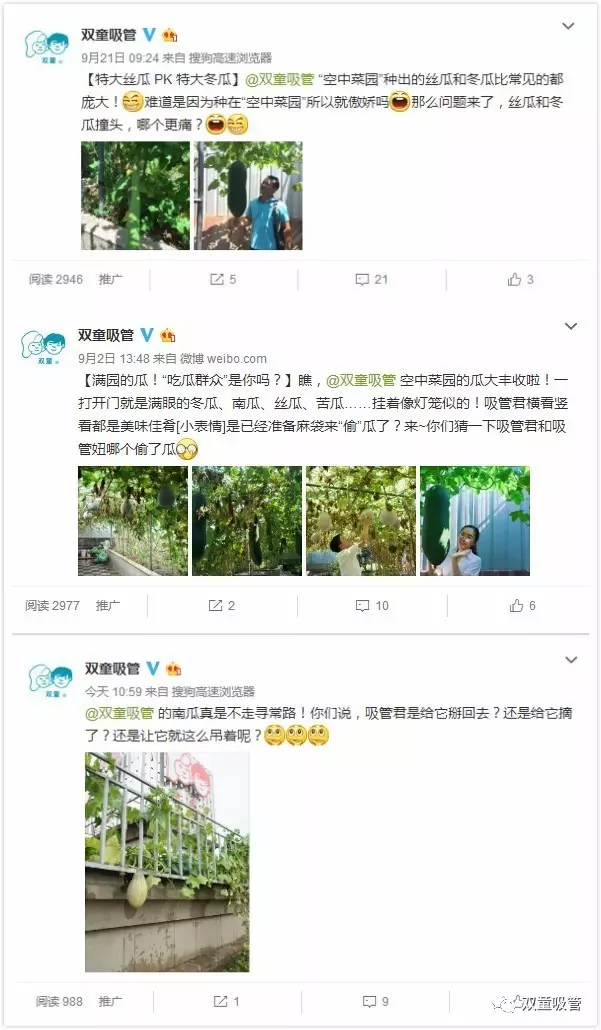Repost the first post with 5 shares
This screenshot has width=601, height=1030.
tap(223, 280)
